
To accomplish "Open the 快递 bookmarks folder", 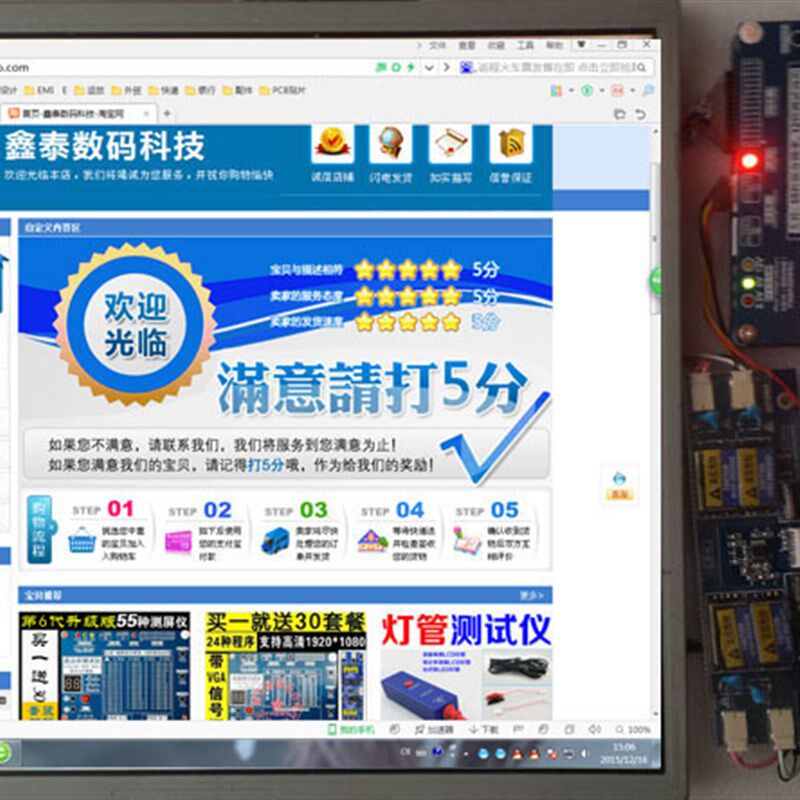I will pos(163,90).
